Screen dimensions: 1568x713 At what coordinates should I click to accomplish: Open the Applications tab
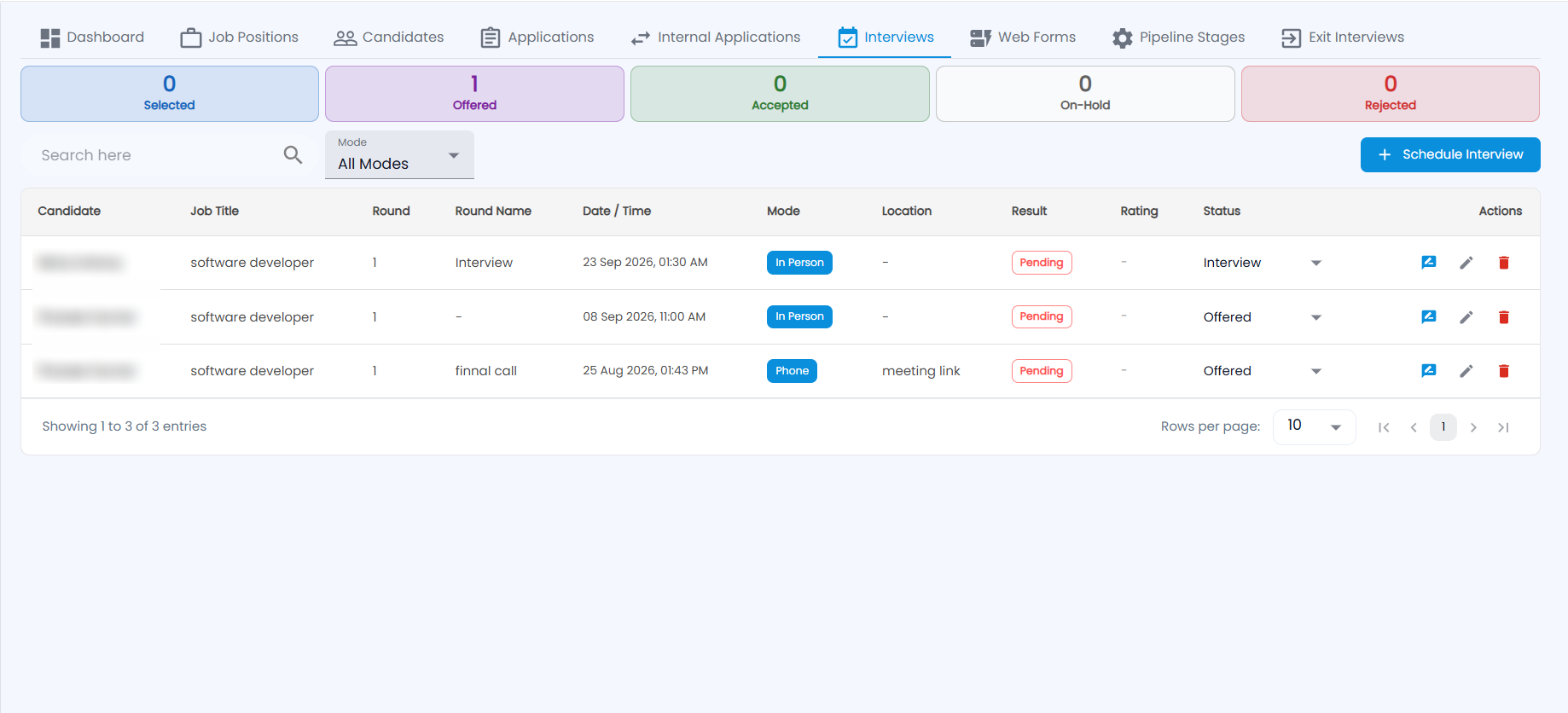537,38
